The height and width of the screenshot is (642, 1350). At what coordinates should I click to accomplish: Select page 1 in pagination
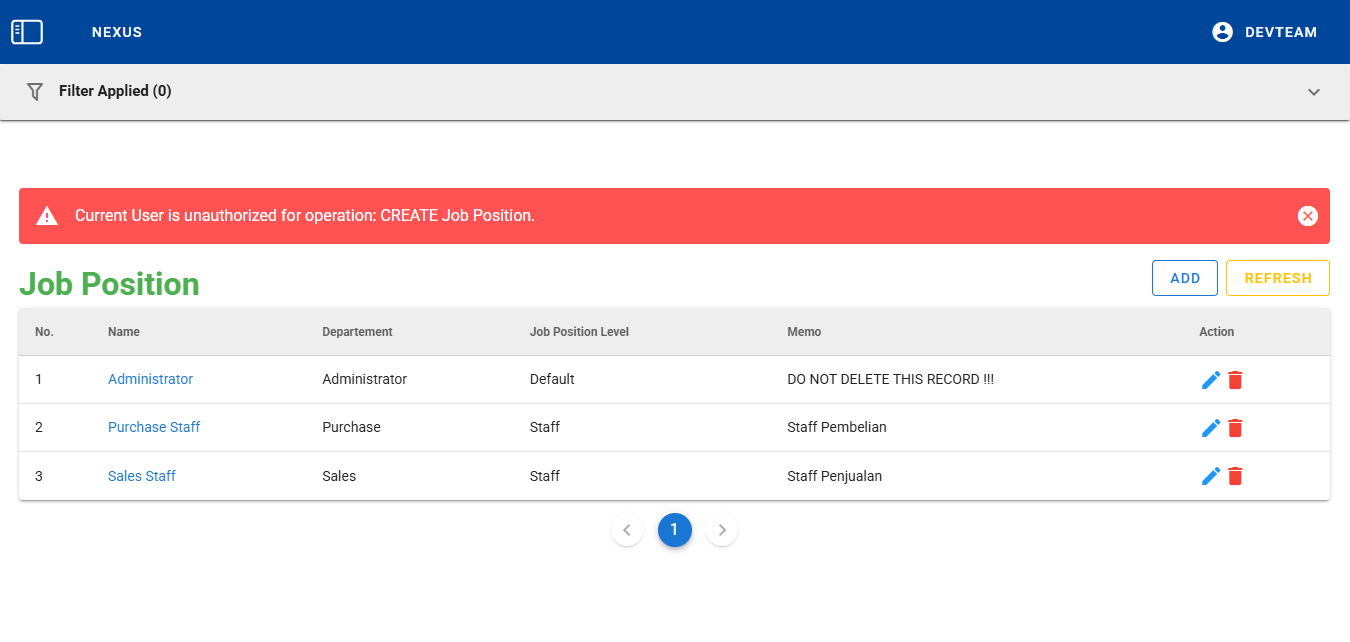(x=674, y=530)
